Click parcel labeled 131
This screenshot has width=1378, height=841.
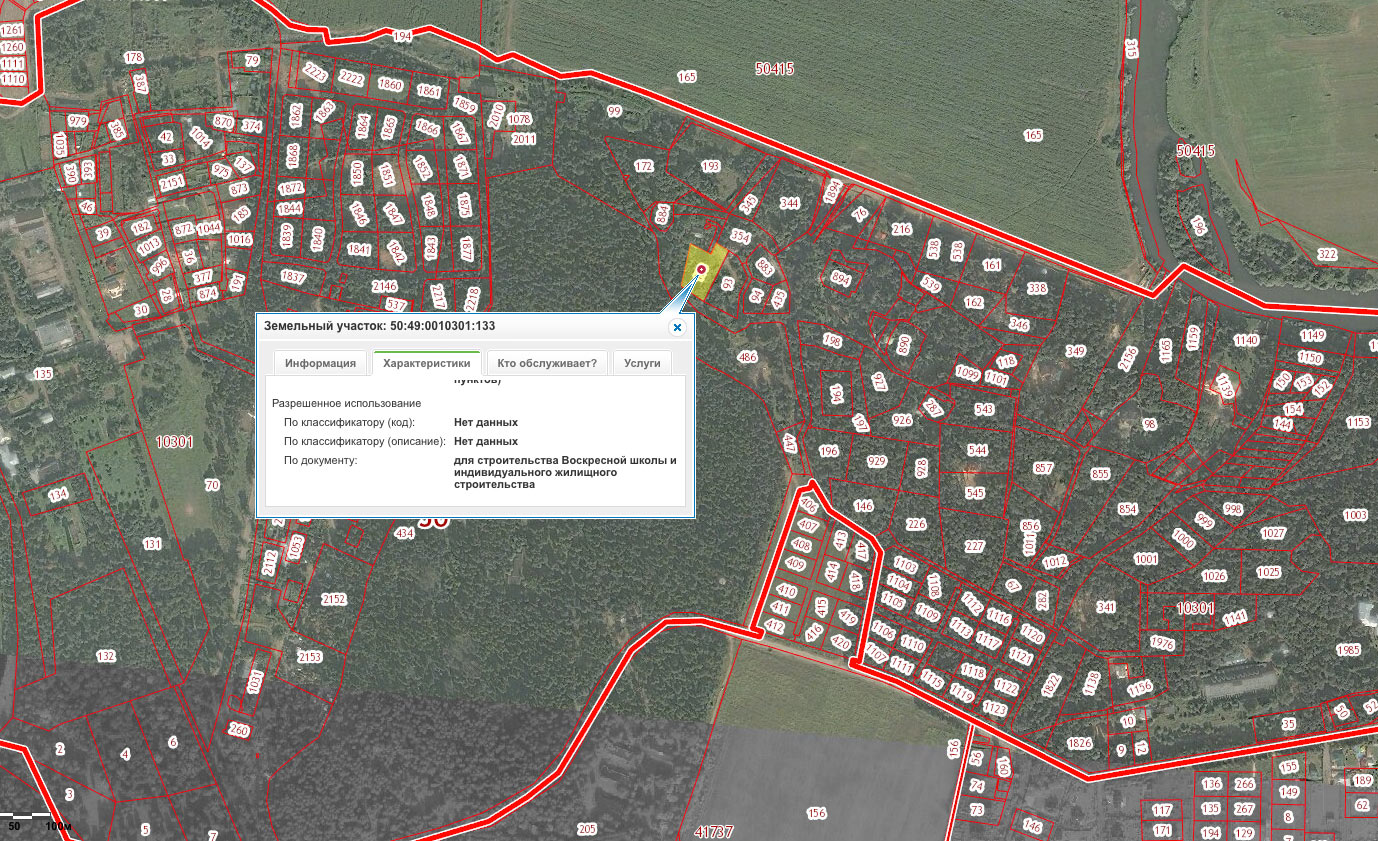click(152, 544)
